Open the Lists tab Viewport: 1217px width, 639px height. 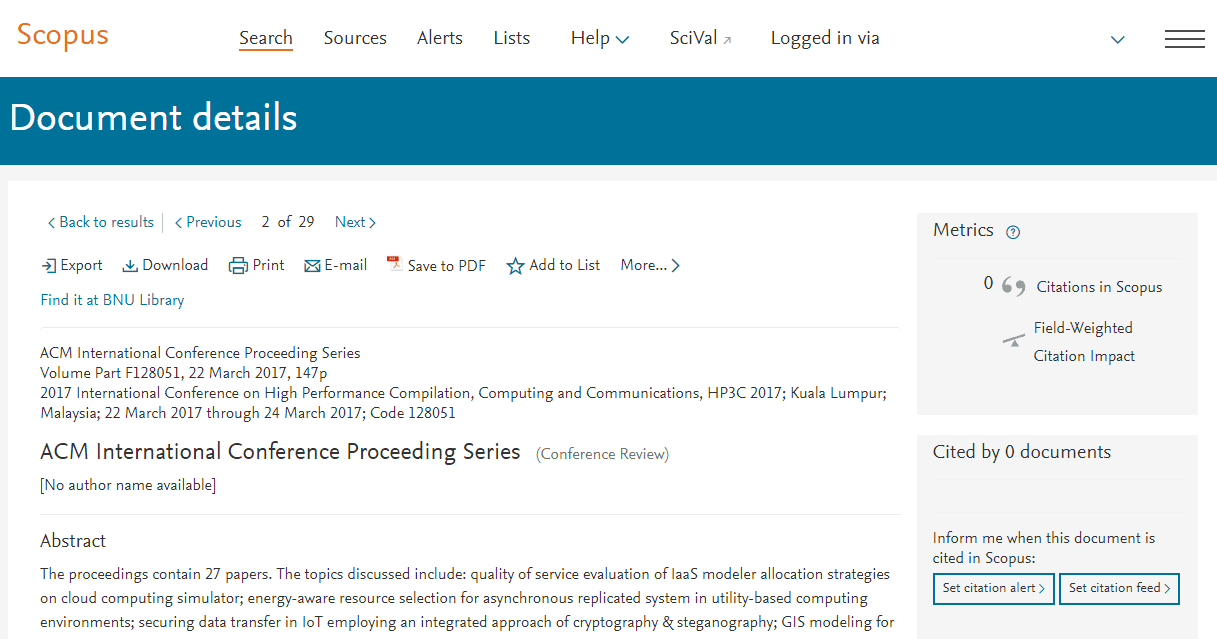512,38
